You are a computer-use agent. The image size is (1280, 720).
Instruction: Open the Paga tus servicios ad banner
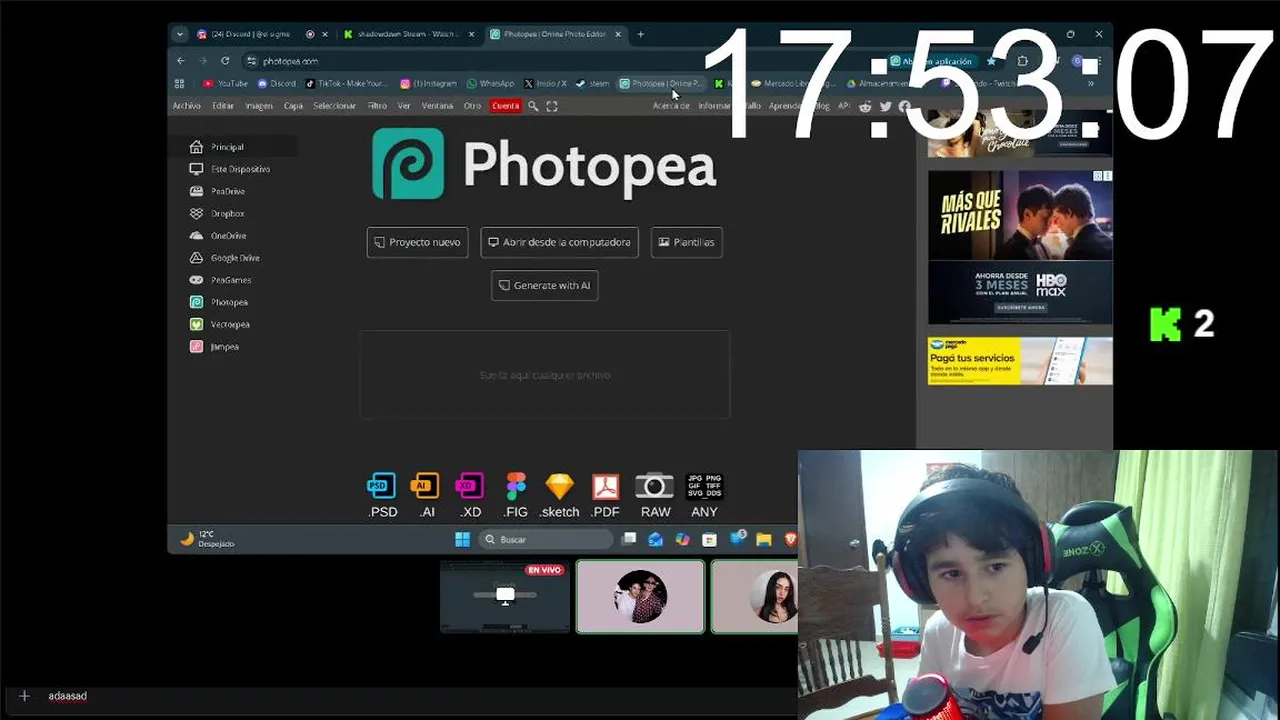[1020, 361]
